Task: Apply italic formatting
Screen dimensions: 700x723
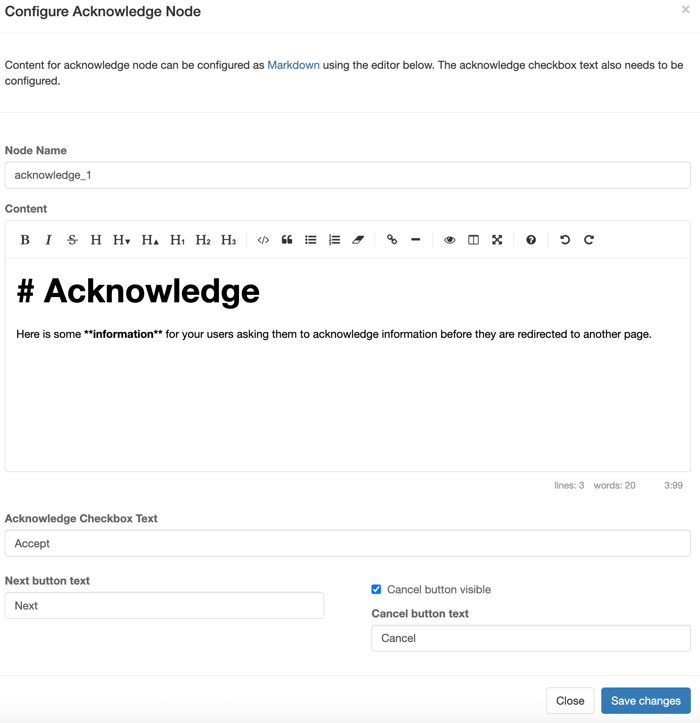Action: click(x=48, y=240)
